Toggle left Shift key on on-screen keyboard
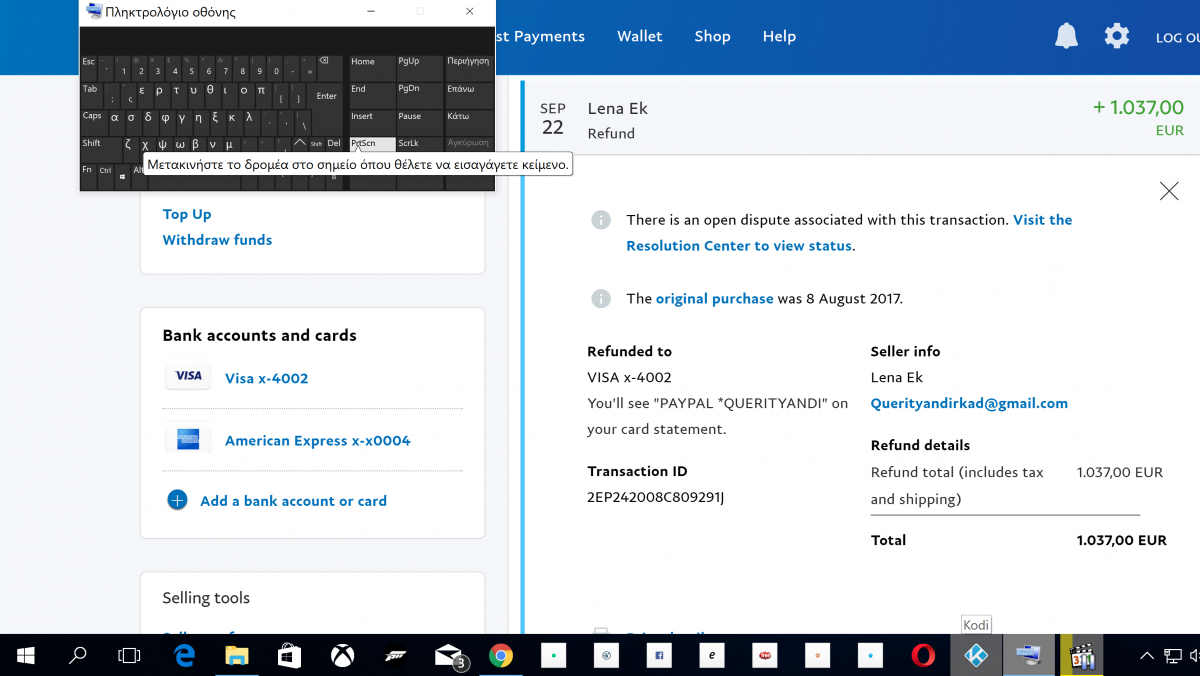1200x676 pixels. click(99, 149)
